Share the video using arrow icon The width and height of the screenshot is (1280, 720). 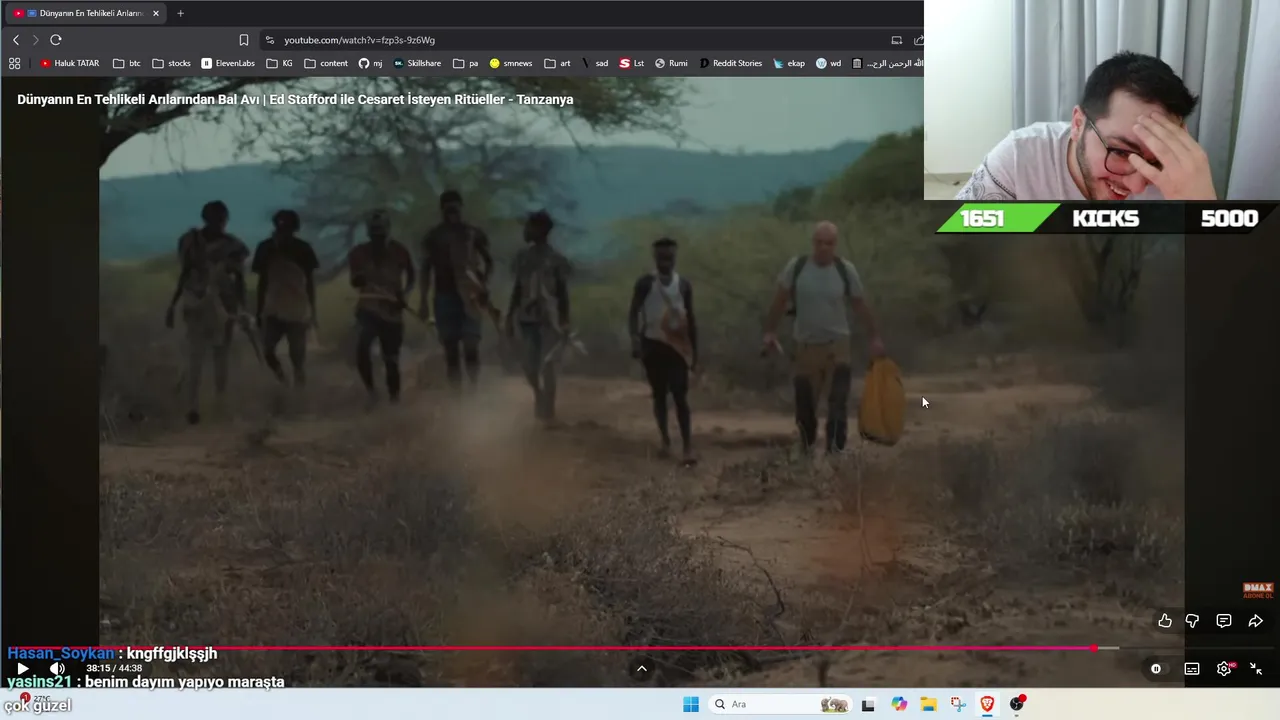[x=1256, y=621]
